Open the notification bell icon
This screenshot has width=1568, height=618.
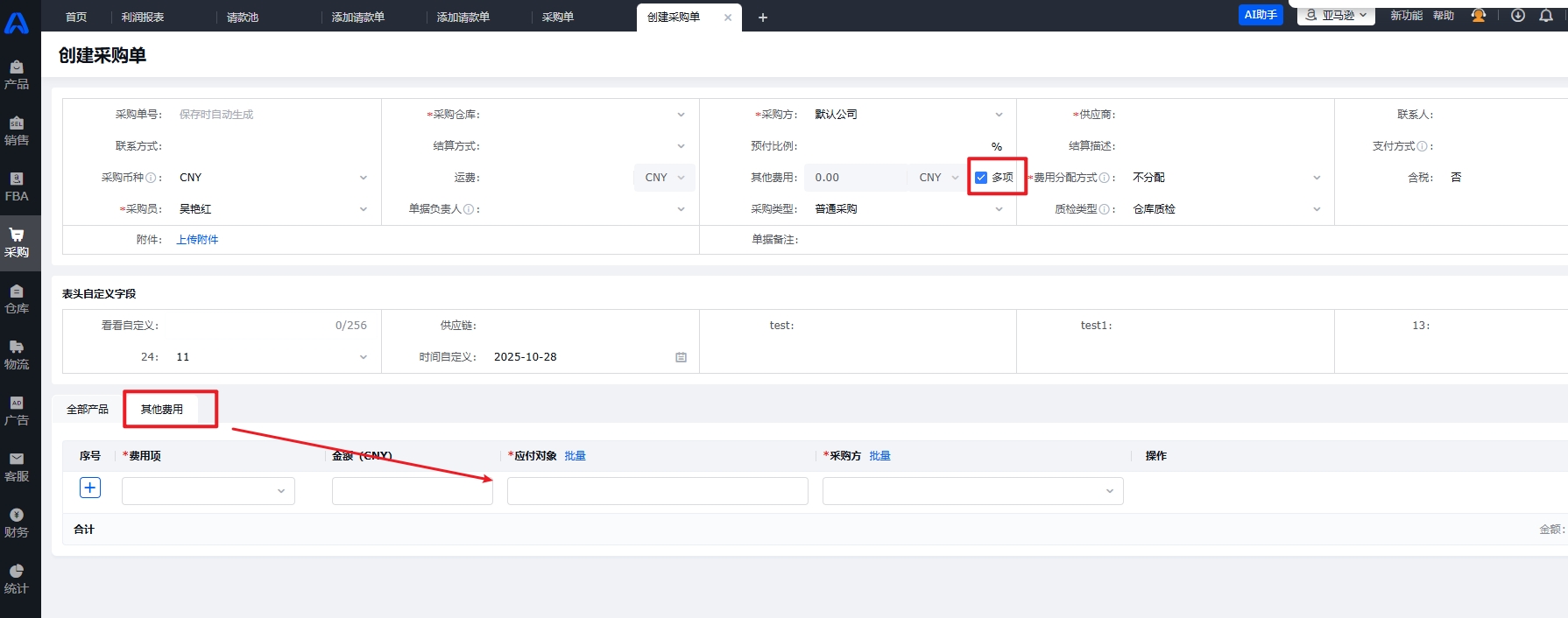point(1546,16)
